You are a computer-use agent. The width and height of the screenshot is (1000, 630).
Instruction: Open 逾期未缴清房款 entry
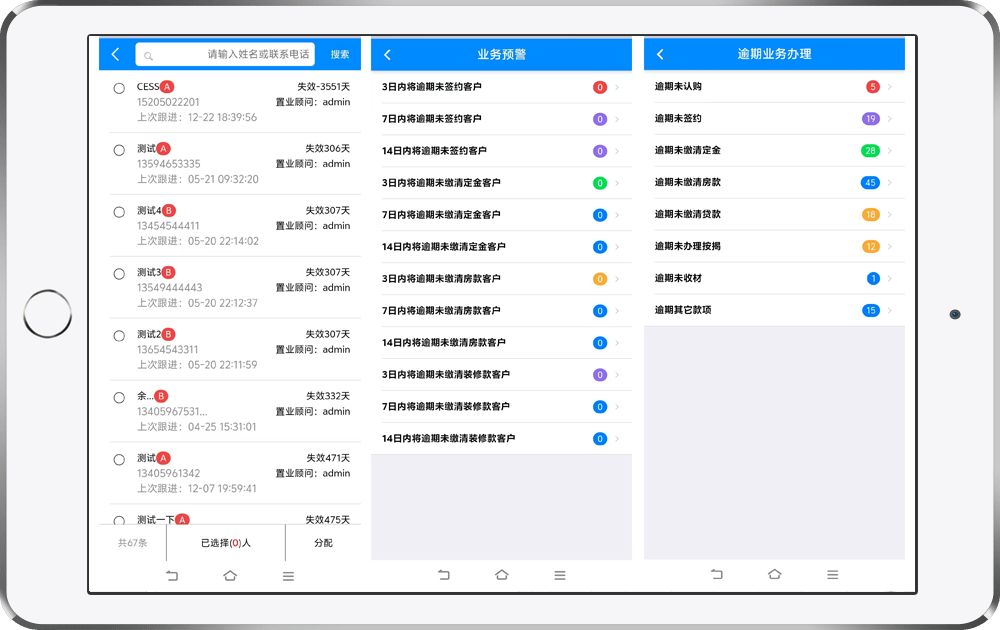pyautogui.click(x=774, y=182)
